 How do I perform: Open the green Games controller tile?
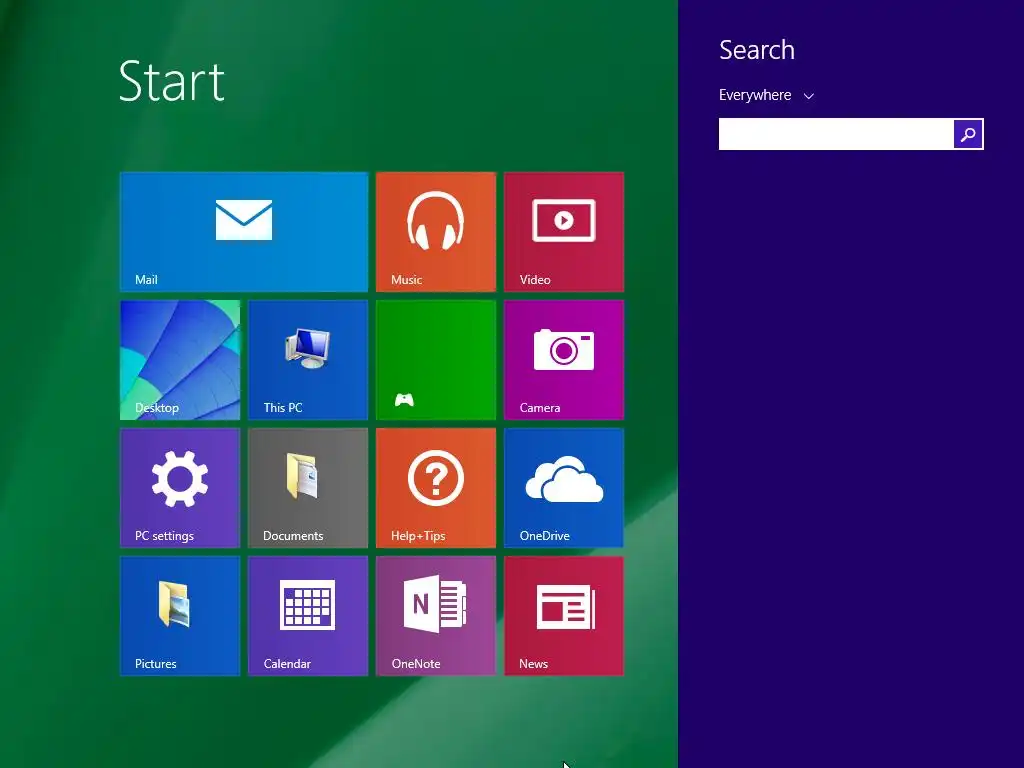point(436,360)
